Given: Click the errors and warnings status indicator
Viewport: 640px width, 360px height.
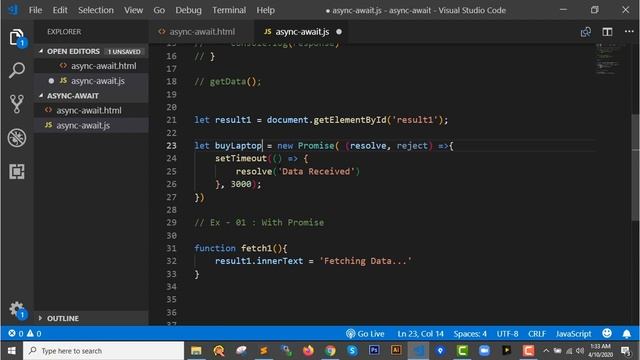Looking at the screenshot, I should pos(25,333).
